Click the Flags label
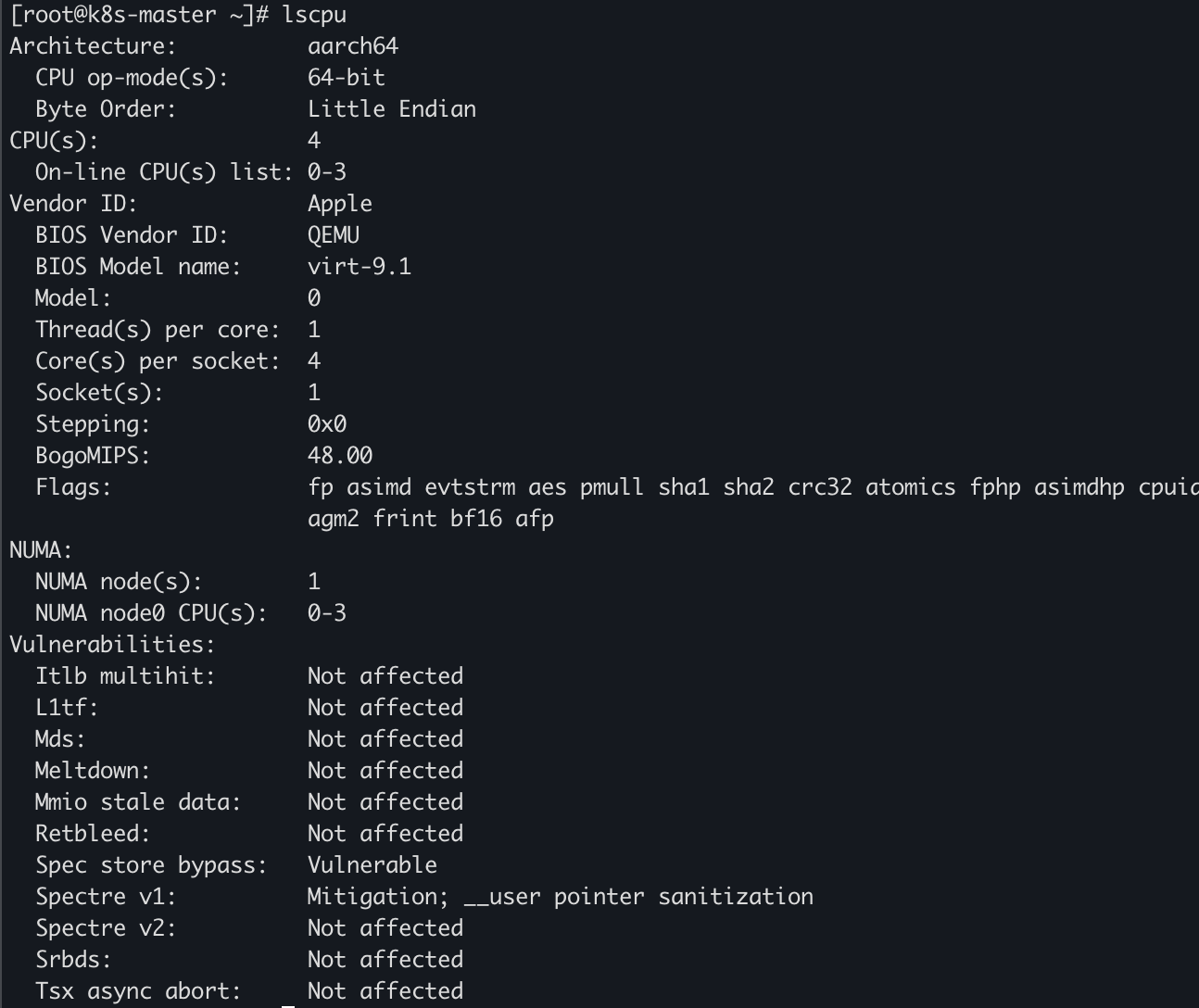This screenshot has height=1008, width=1199. 73,487
